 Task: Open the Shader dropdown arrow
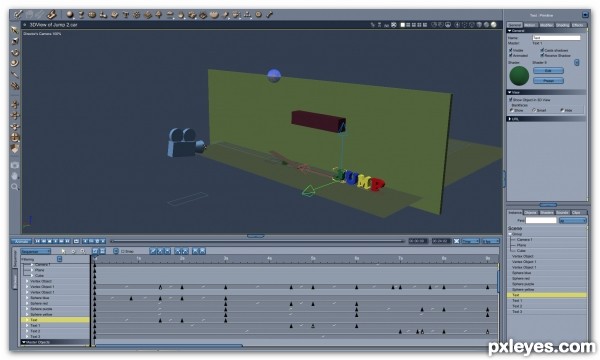click(x=577, y=62)
